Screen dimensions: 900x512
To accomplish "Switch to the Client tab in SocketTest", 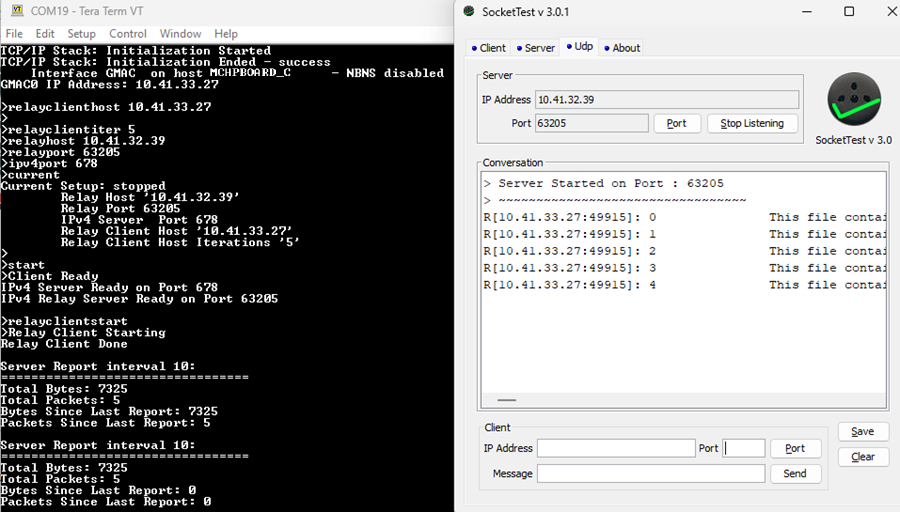I will point(488,48).
